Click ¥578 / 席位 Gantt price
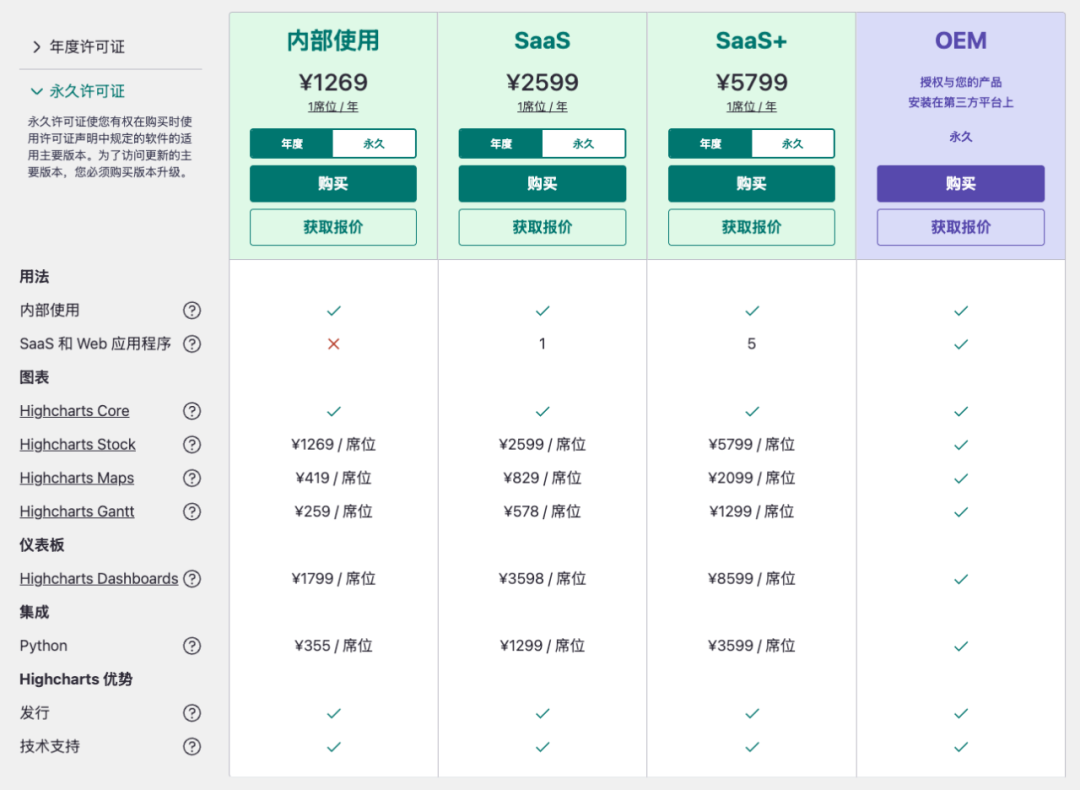The width and height of the screenshot is (1080, 790). click(542, 512)
